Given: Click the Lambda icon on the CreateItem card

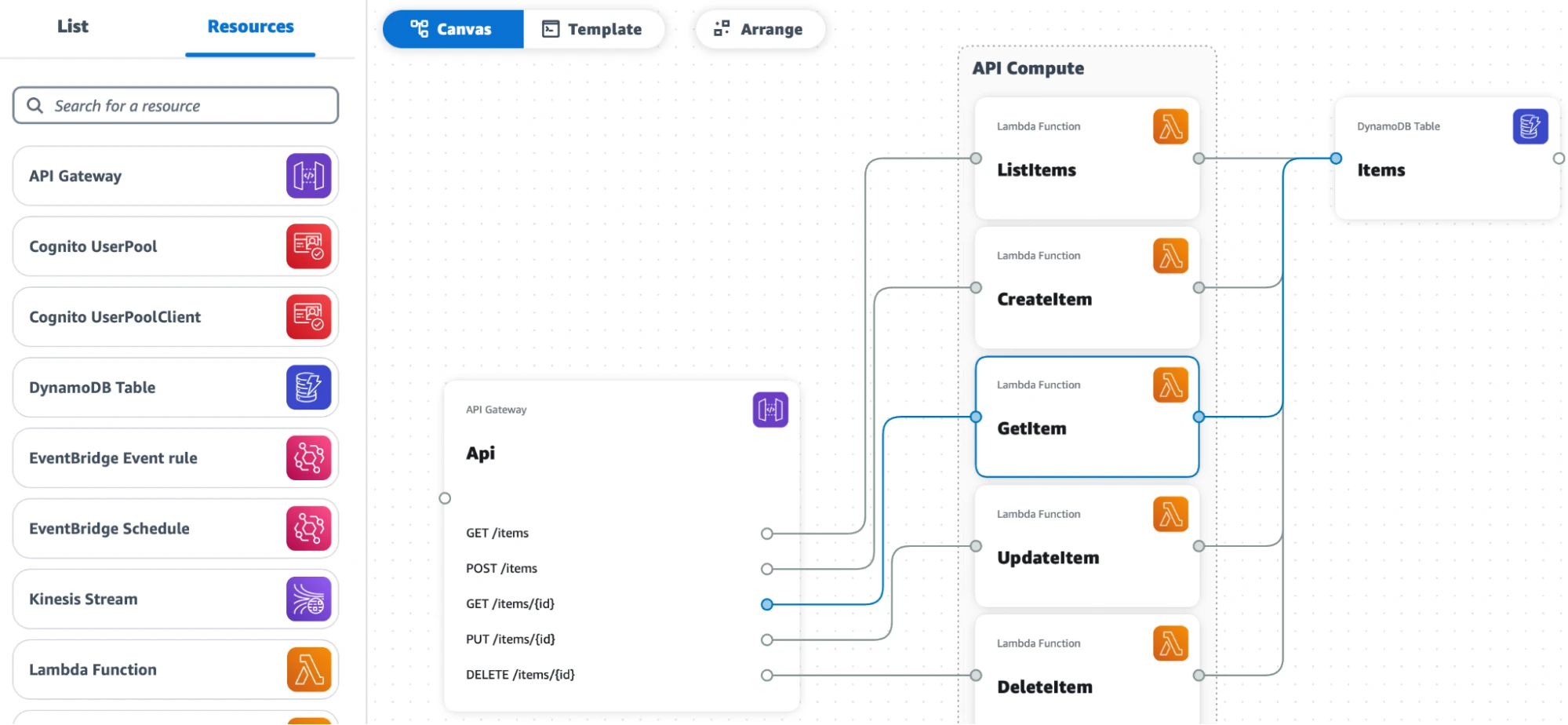Looking at the screenshot, I should (x=1170, y=256).
